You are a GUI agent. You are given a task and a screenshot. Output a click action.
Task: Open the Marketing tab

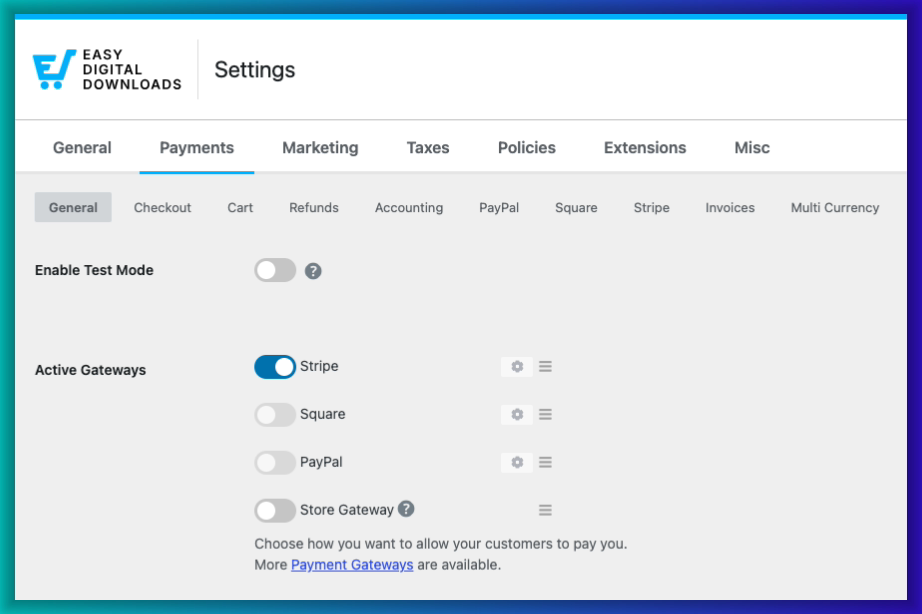[x=320, y=148]
